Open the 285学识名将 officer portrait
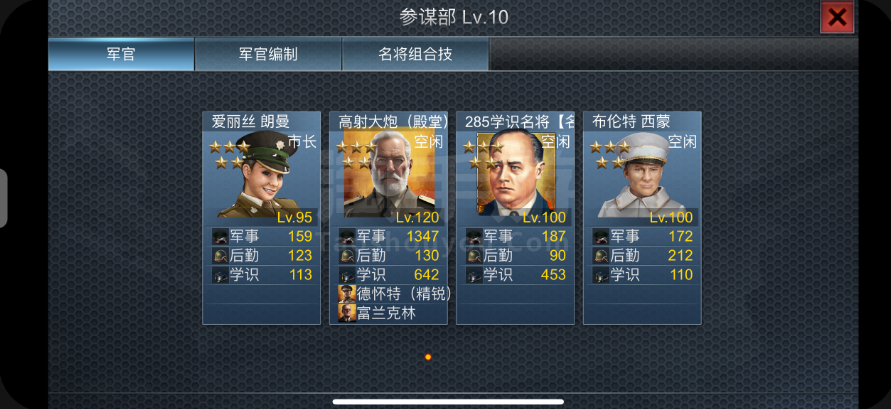The height and width of the screenshot is (409, 891). [x=516, y=174]
